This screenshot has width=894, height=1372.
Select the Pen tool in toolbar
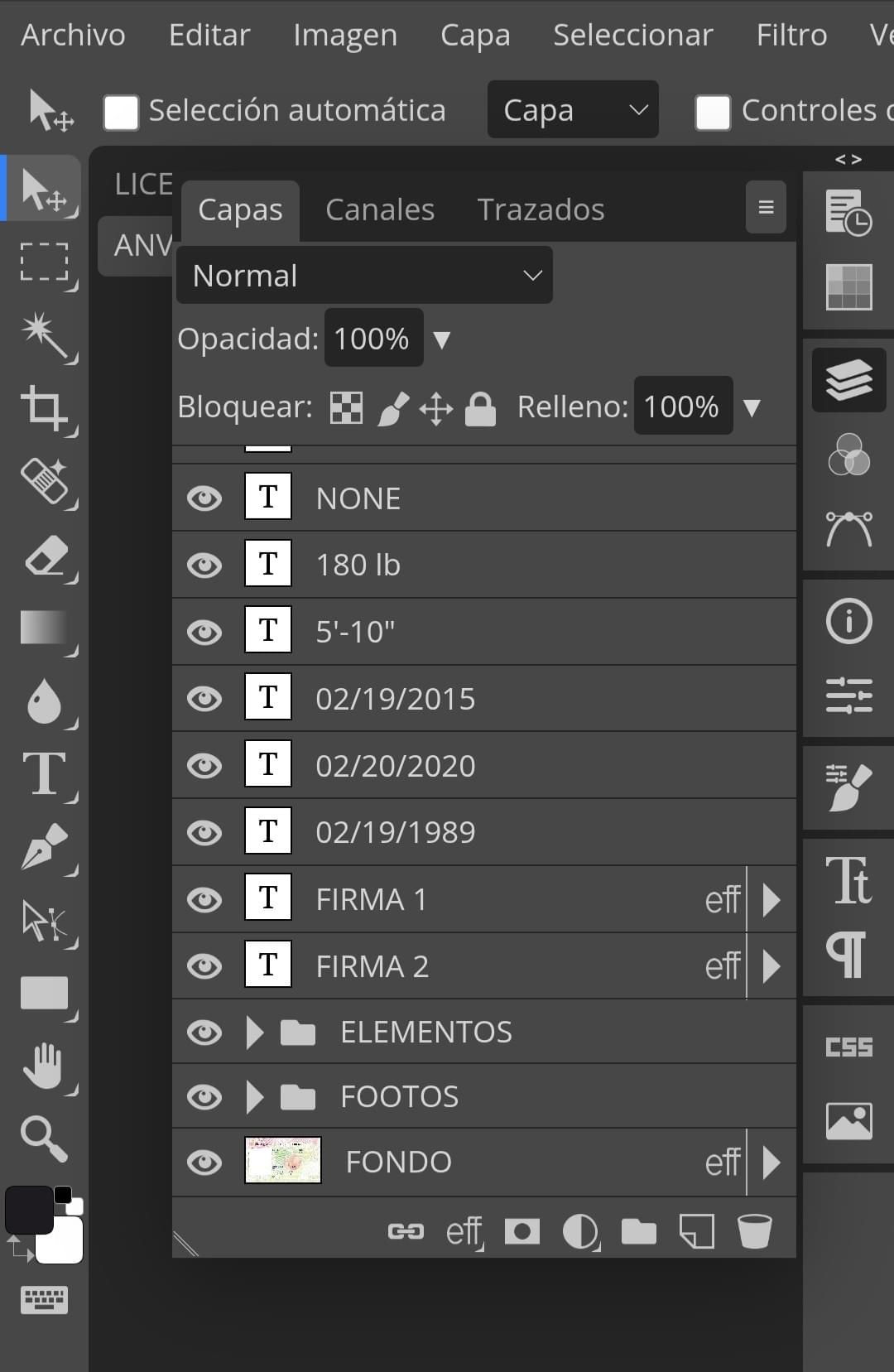[x=45, y=847]
